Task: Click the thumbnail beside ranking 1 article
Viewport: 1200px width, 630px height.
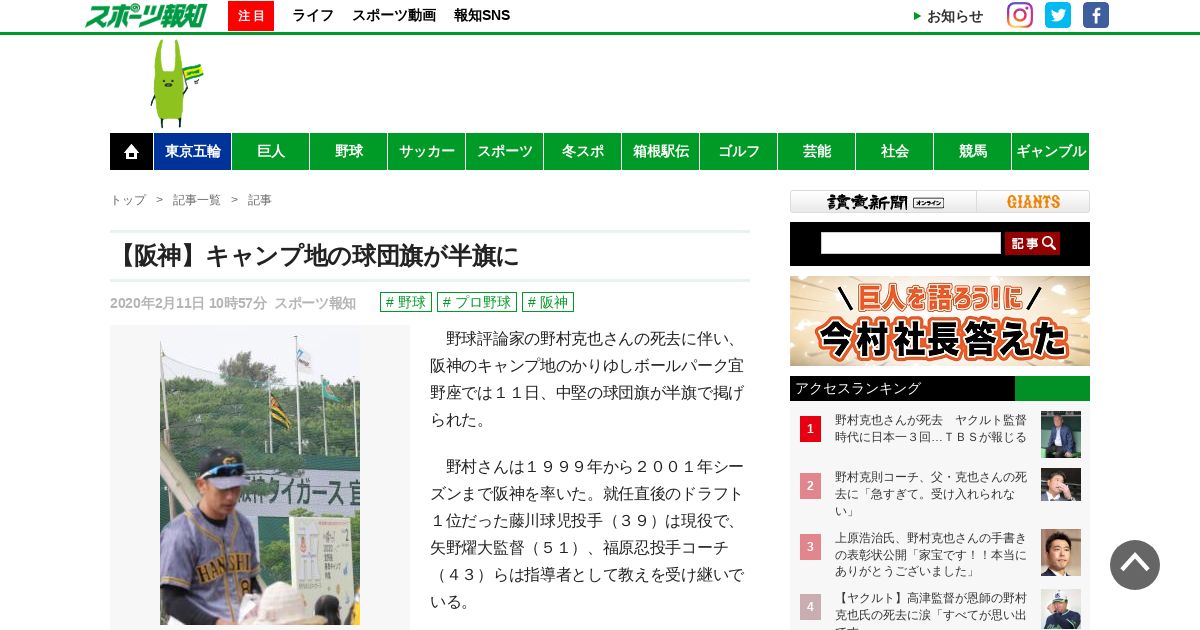Action: (x=1061, y=434)
